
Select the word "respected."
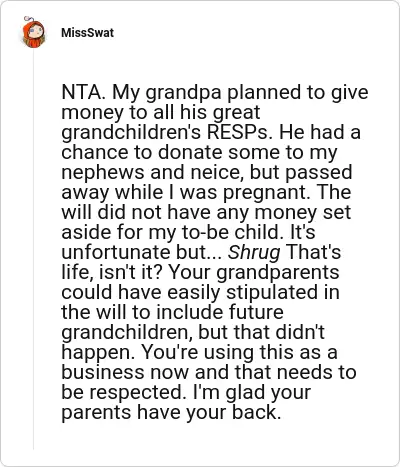tap(138, 393)
